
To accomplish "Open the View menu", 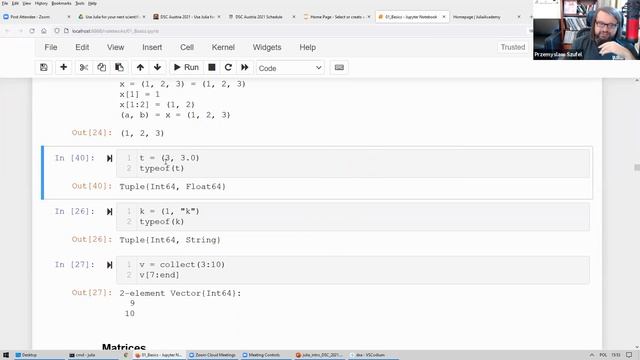I will pyautogui.click(x=116, y=47).
